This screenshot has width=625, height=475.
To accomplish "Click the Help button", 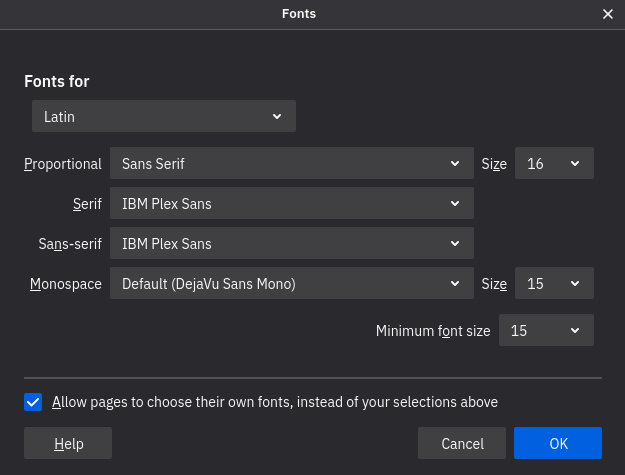I will point(68,443).
